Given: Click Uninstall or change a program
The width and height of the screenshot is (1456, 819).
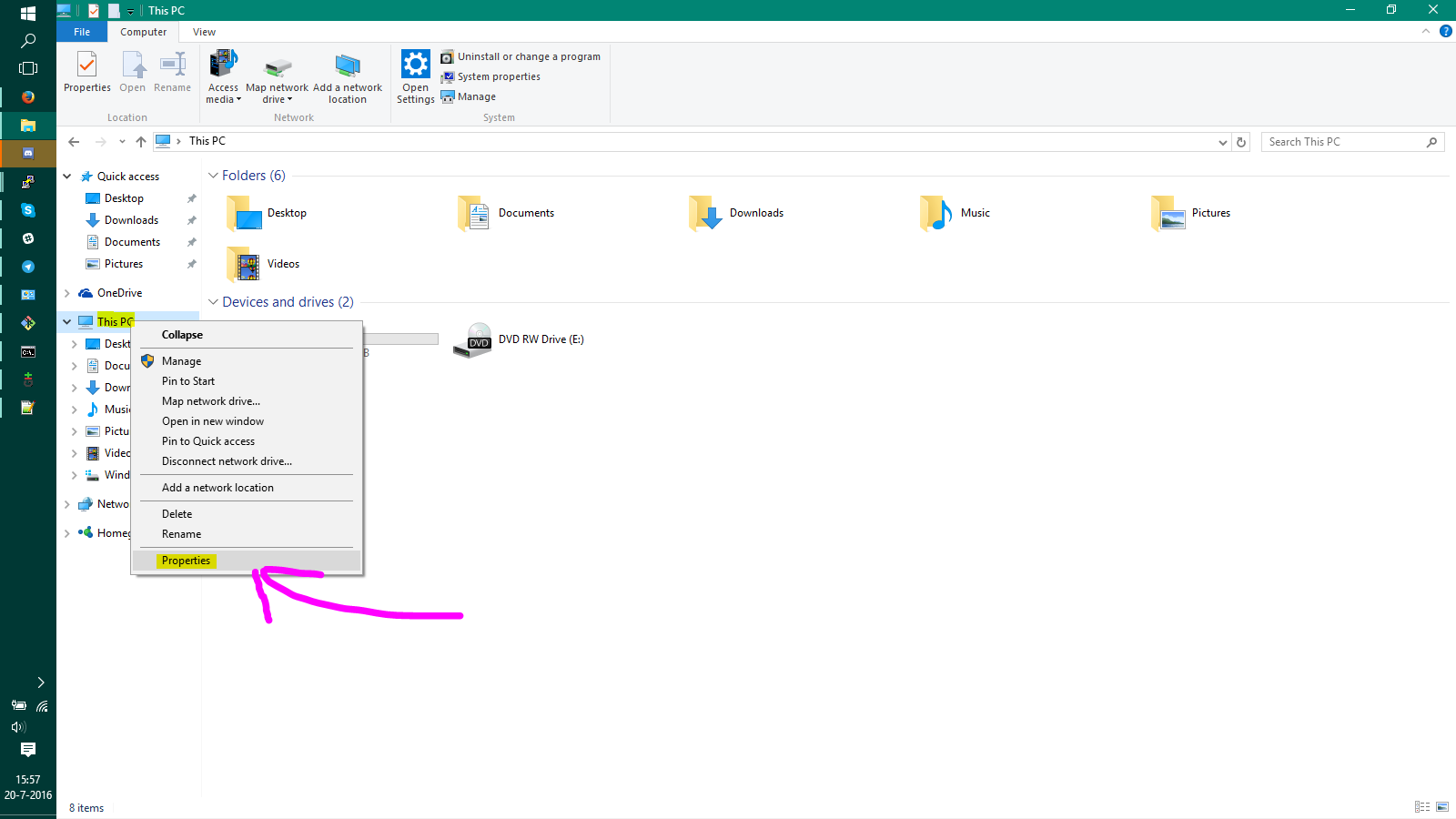Looking at the screenshot, I should pyautogui.click(x=521, y=56).
